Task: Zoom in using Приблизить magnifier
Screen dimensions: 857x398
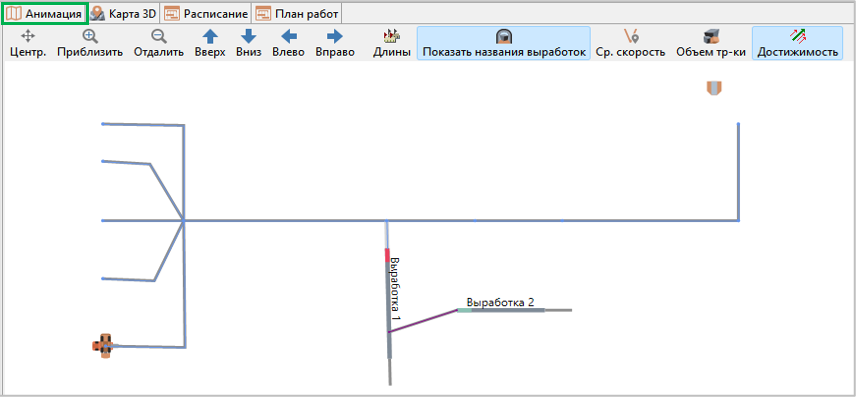Action: pyautogui.click(x=90, y=43)
